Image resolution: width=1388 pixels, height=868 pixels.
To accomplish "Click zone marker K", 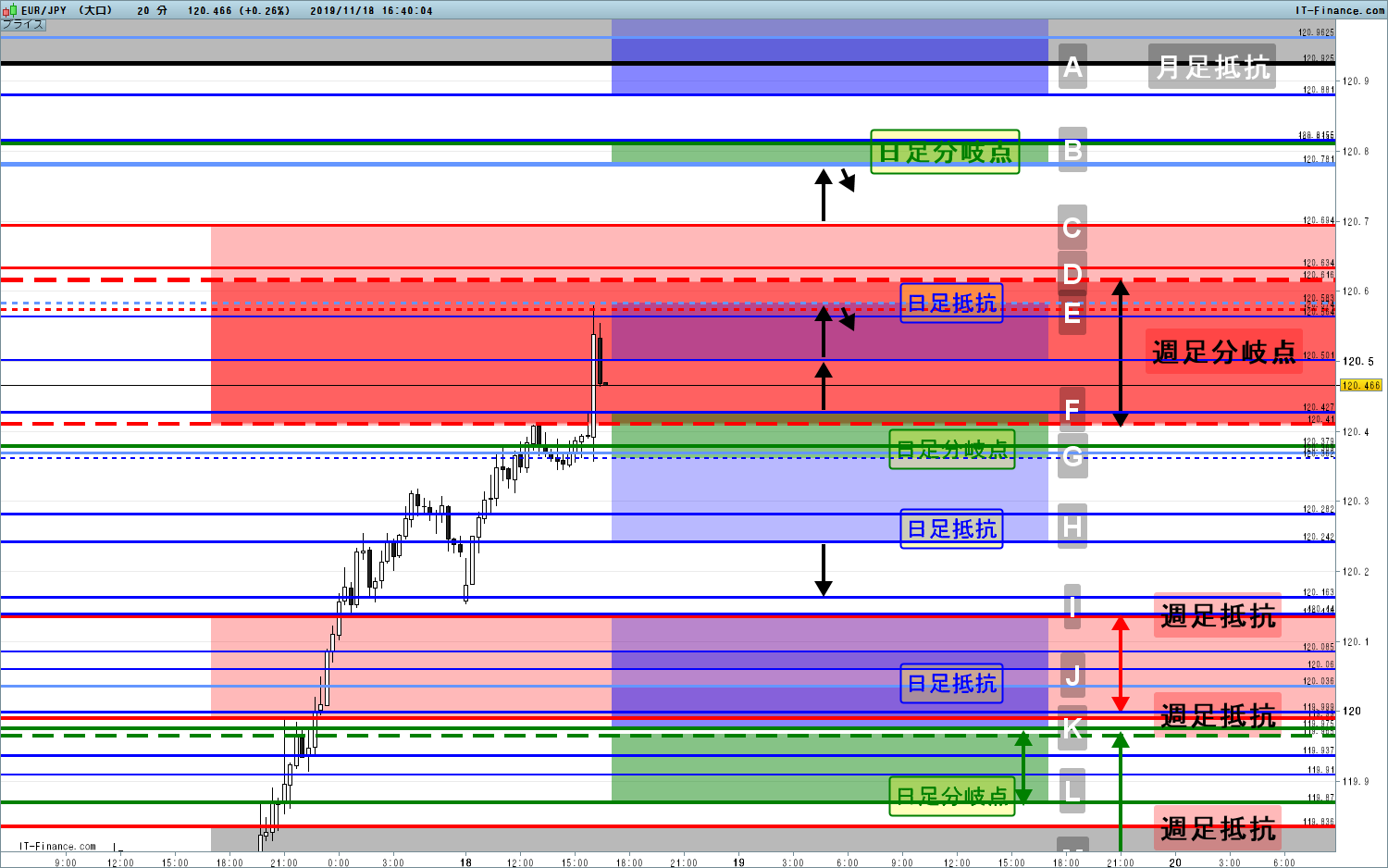I will (1072, 727).
